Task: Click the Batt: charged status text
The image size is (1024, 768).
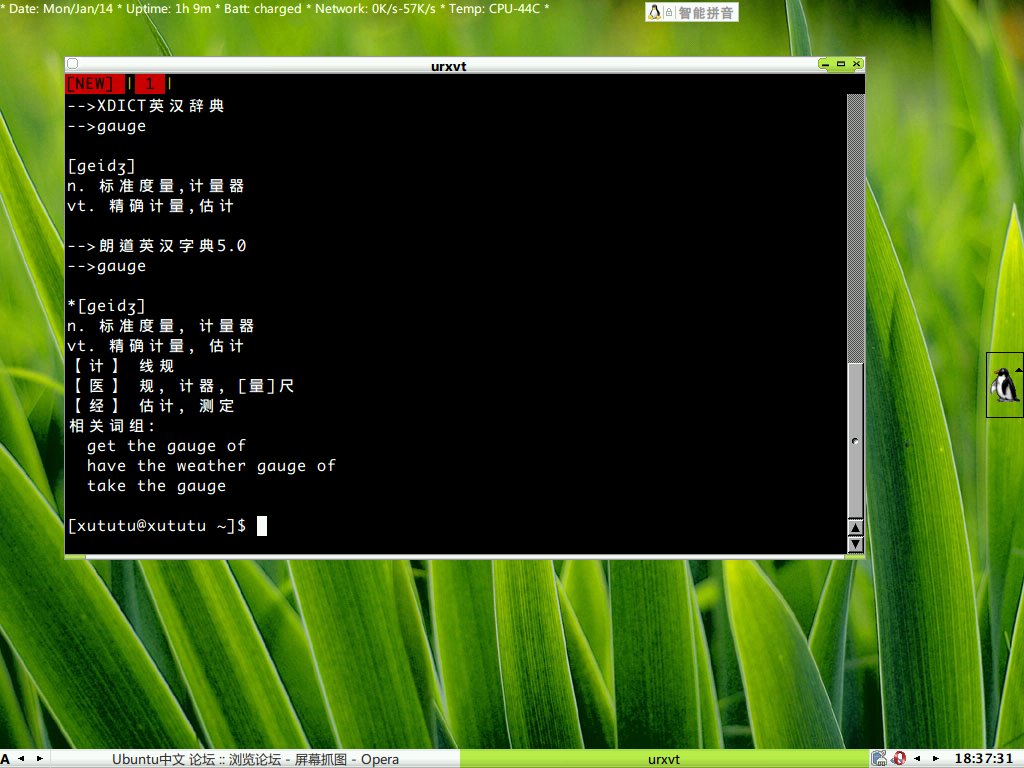Action: point(263,9)
